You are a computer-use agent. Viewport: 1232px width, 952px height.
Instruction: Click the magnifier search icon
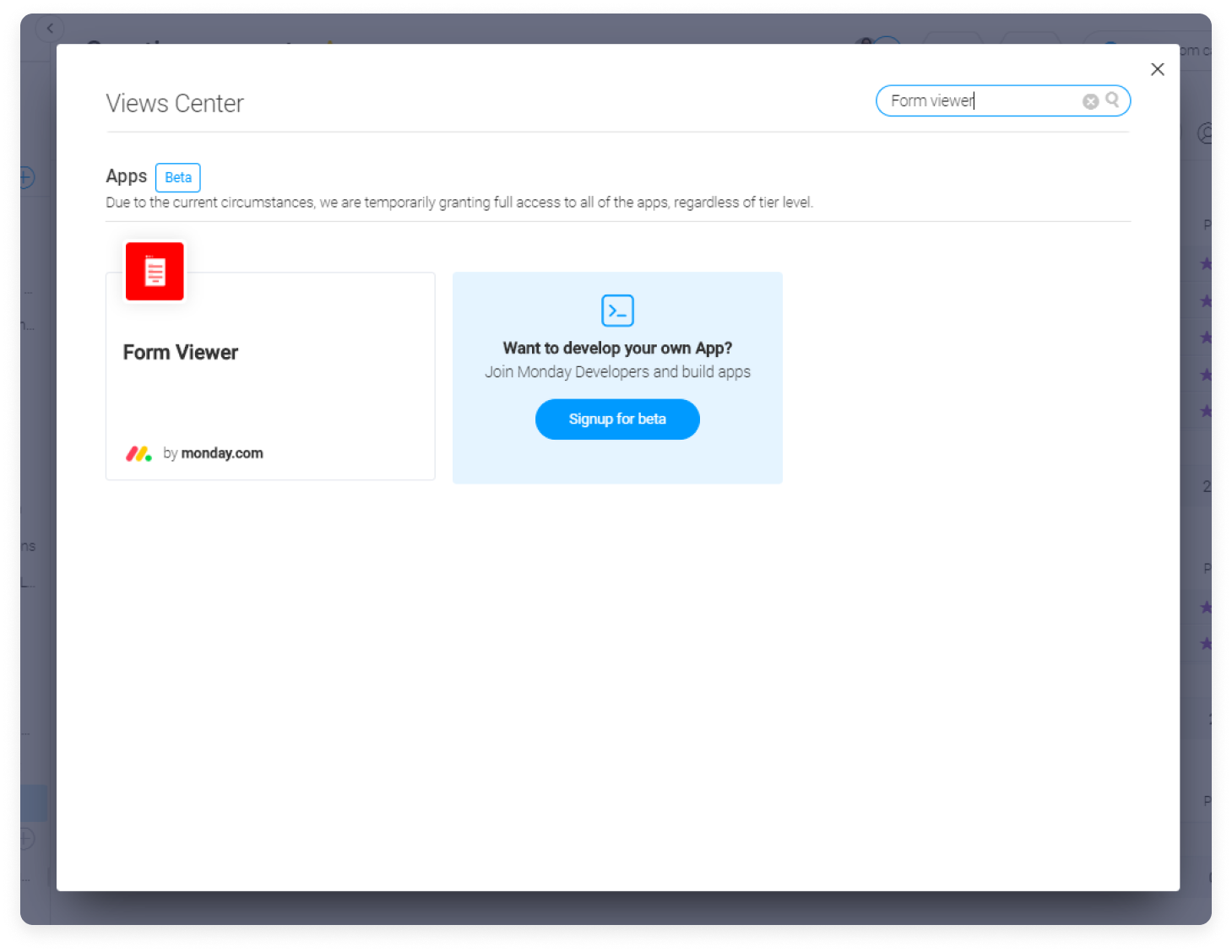click(x=1112, y=100)
